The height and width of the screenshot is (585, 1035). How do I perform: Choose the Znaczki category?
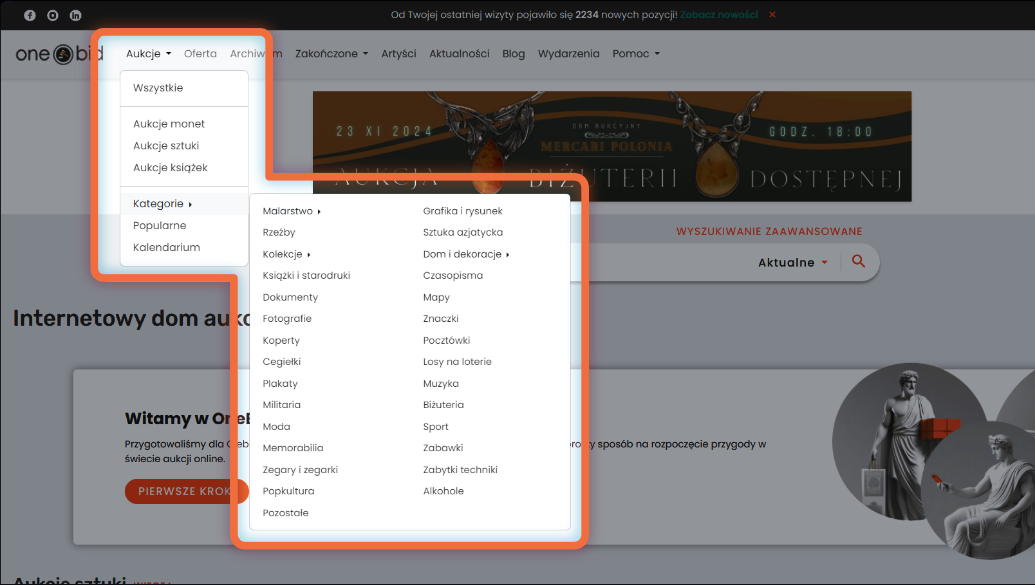pyautogui.click(x=440, y=318)
